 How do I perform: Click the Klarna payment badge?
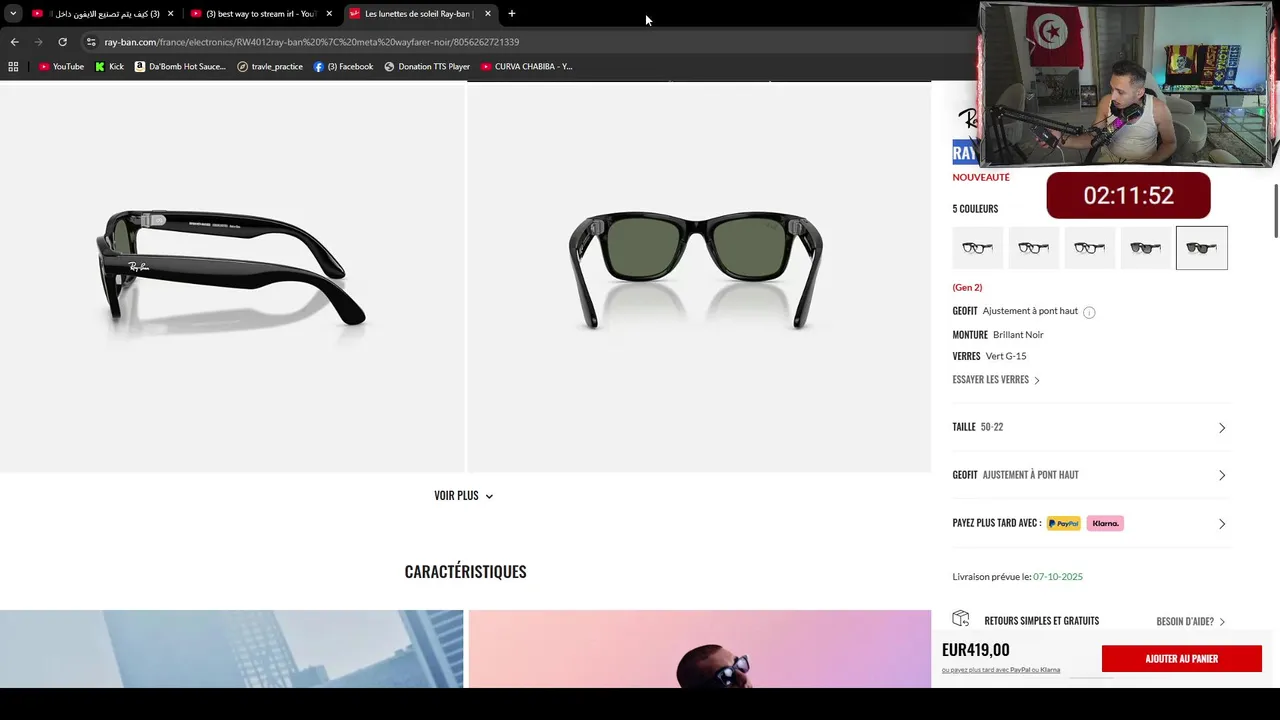pos(1105,523)
